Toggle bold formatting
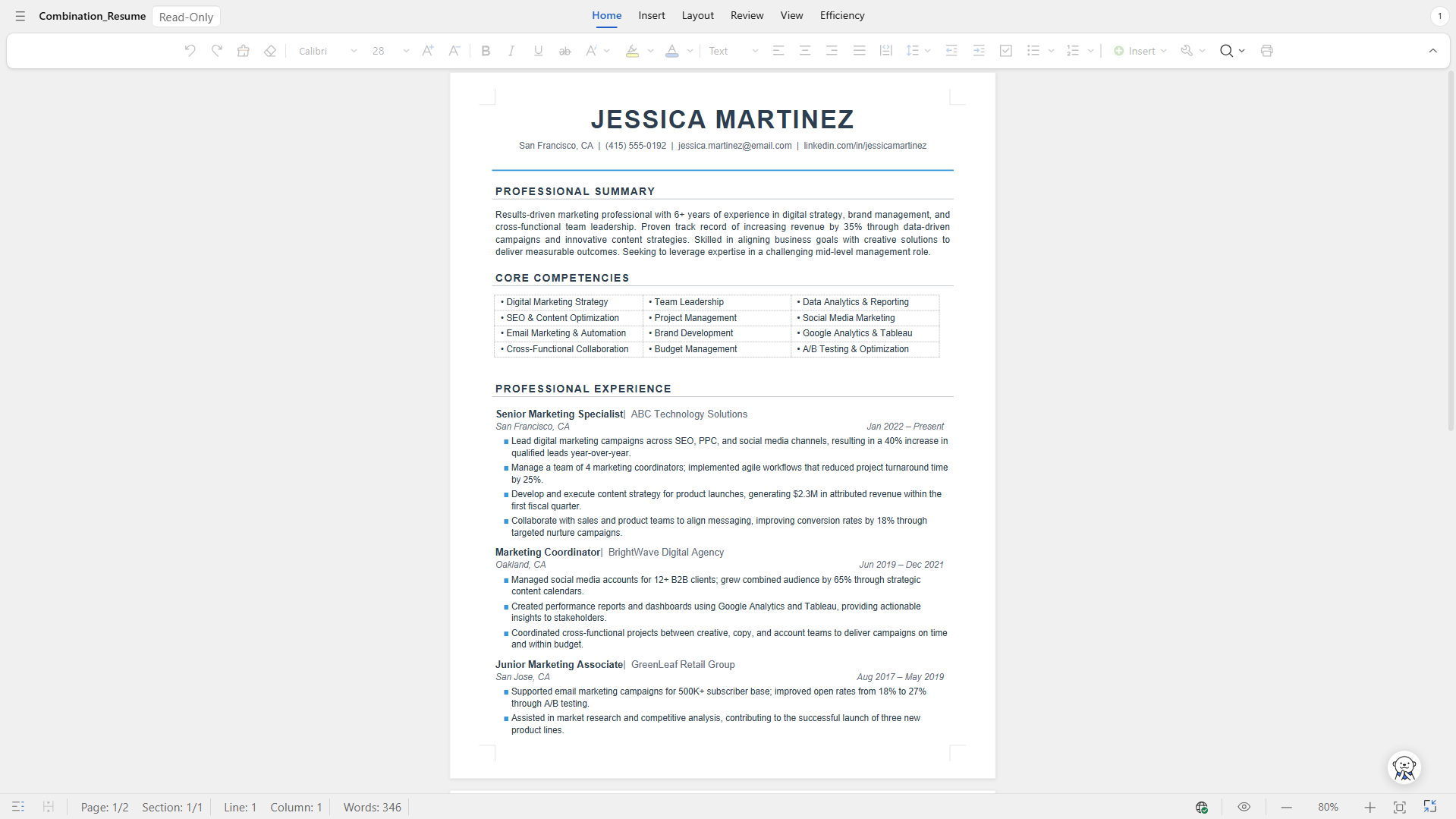 [x=486, y=51]
